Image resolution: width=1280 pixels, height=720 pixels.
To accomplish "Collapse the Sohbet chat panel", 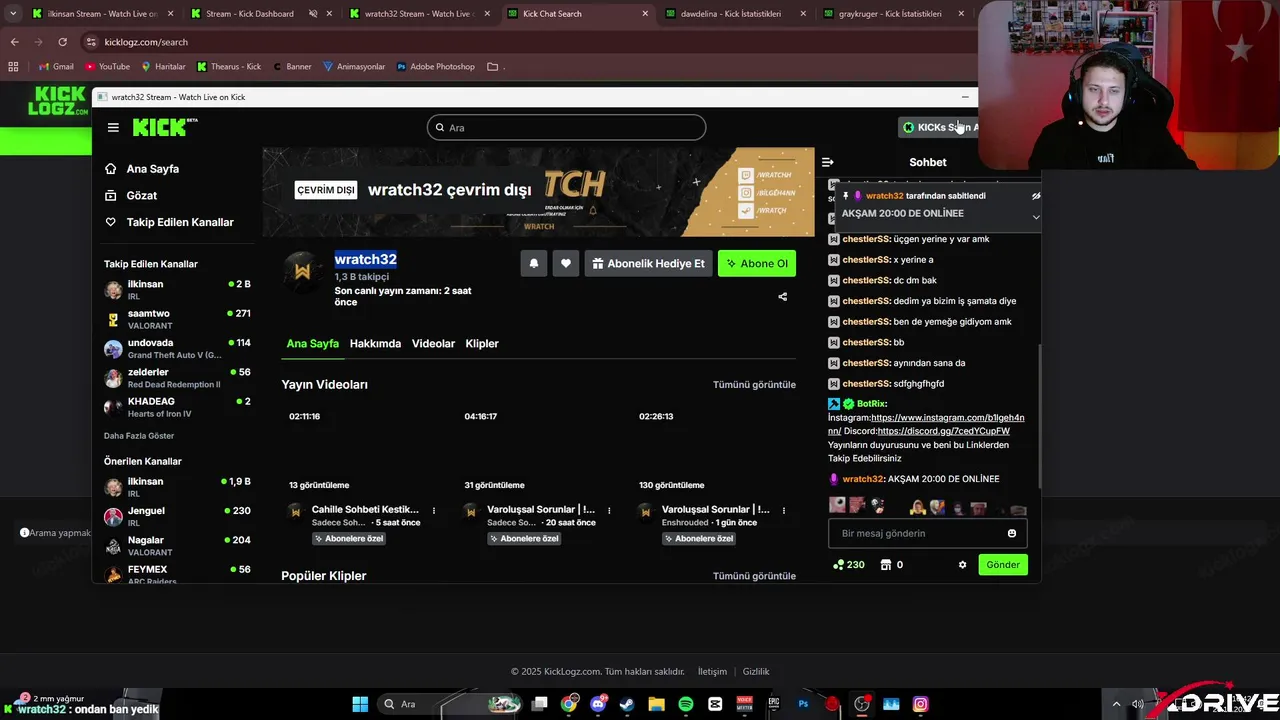I will pyautogui.click(x=828, y=162).
